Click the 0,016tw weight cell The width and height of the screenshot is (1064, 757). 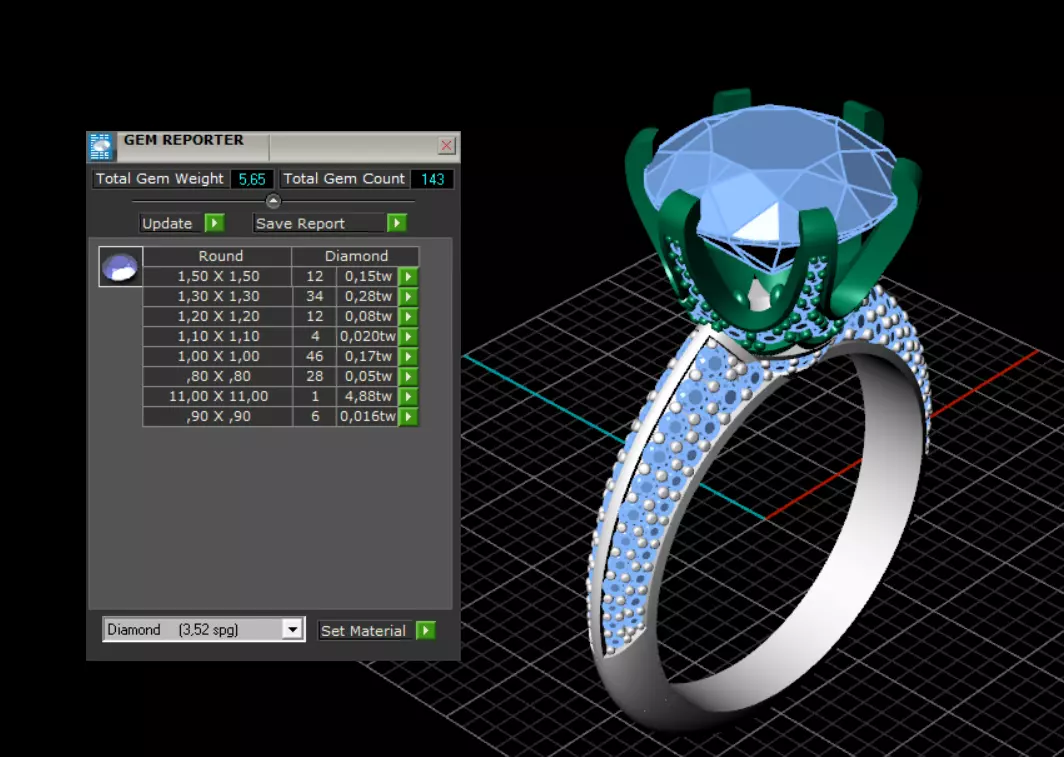(x=367, y=416)
